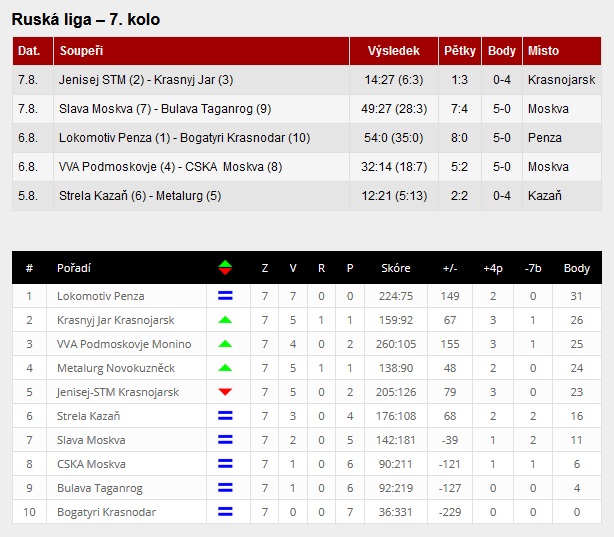Image resolution: width=614 pixels, height=537 pixels.
Task: Click the blue equal icon beside Lokomotiv Penza
Action: [x=225, y=296]
